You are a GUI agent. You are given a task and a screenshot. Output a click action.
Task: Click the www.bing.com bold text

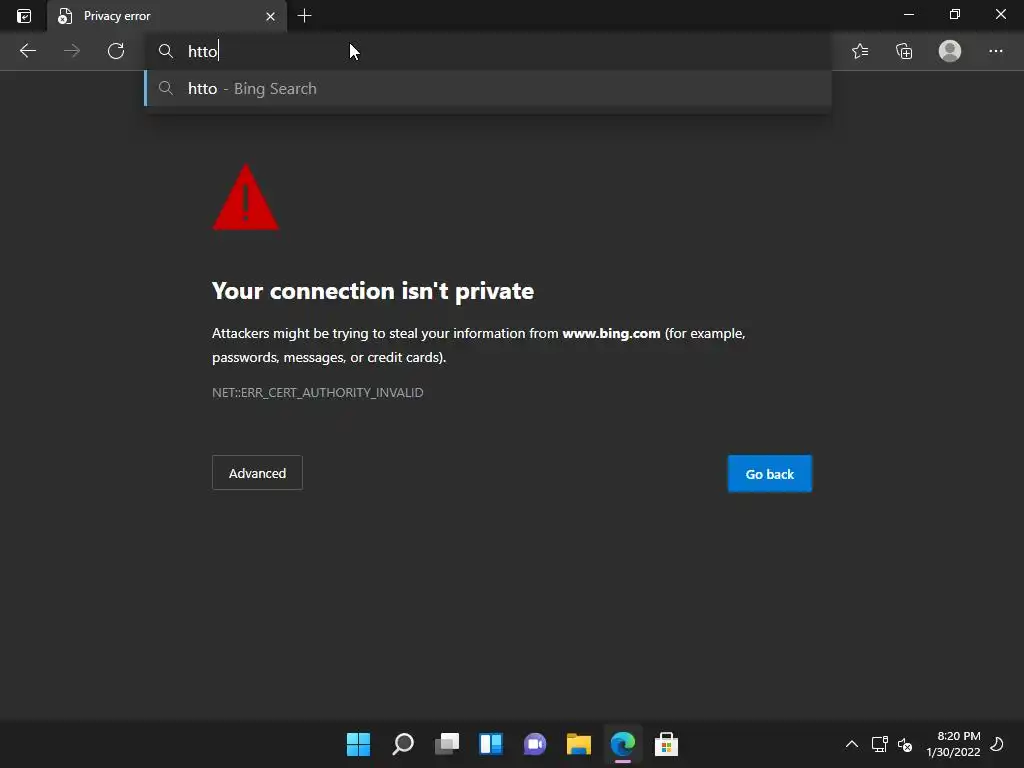(x=611, y=333)
